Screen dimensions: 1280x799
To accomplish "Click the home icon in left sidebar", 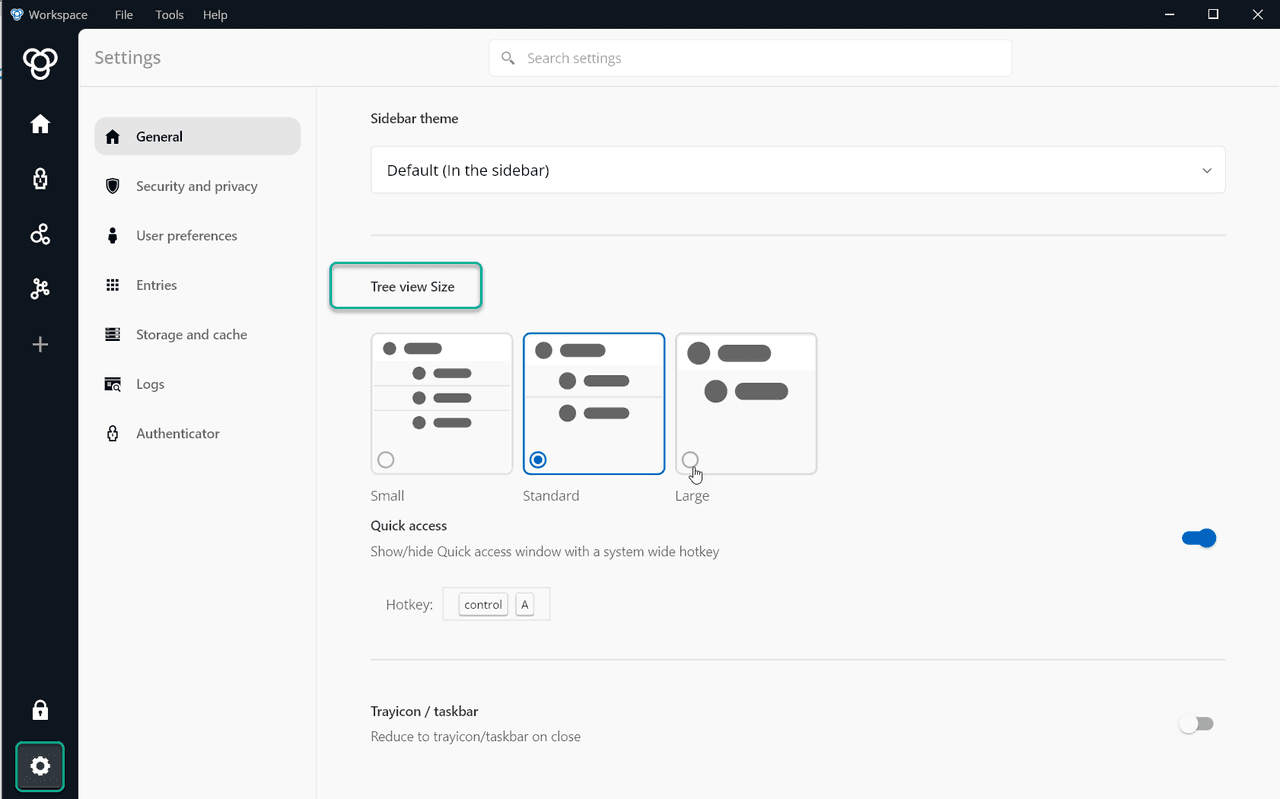I will point(40,124).
